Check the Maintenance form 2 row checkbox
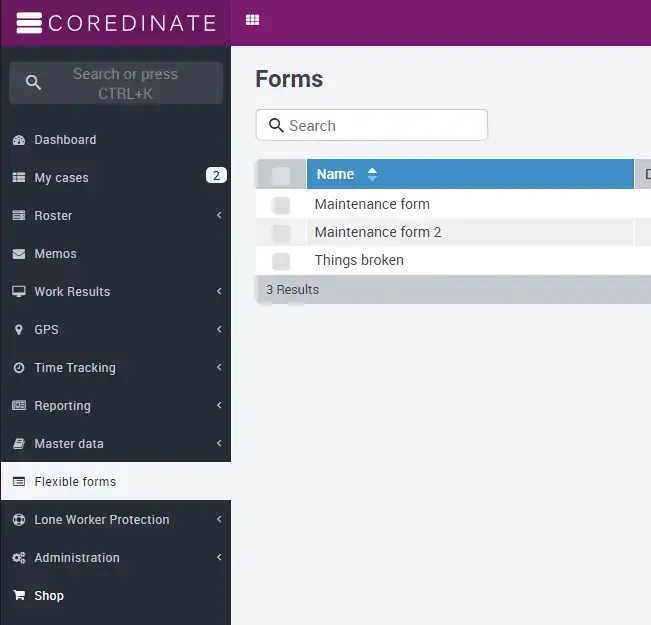 [281, 233]
